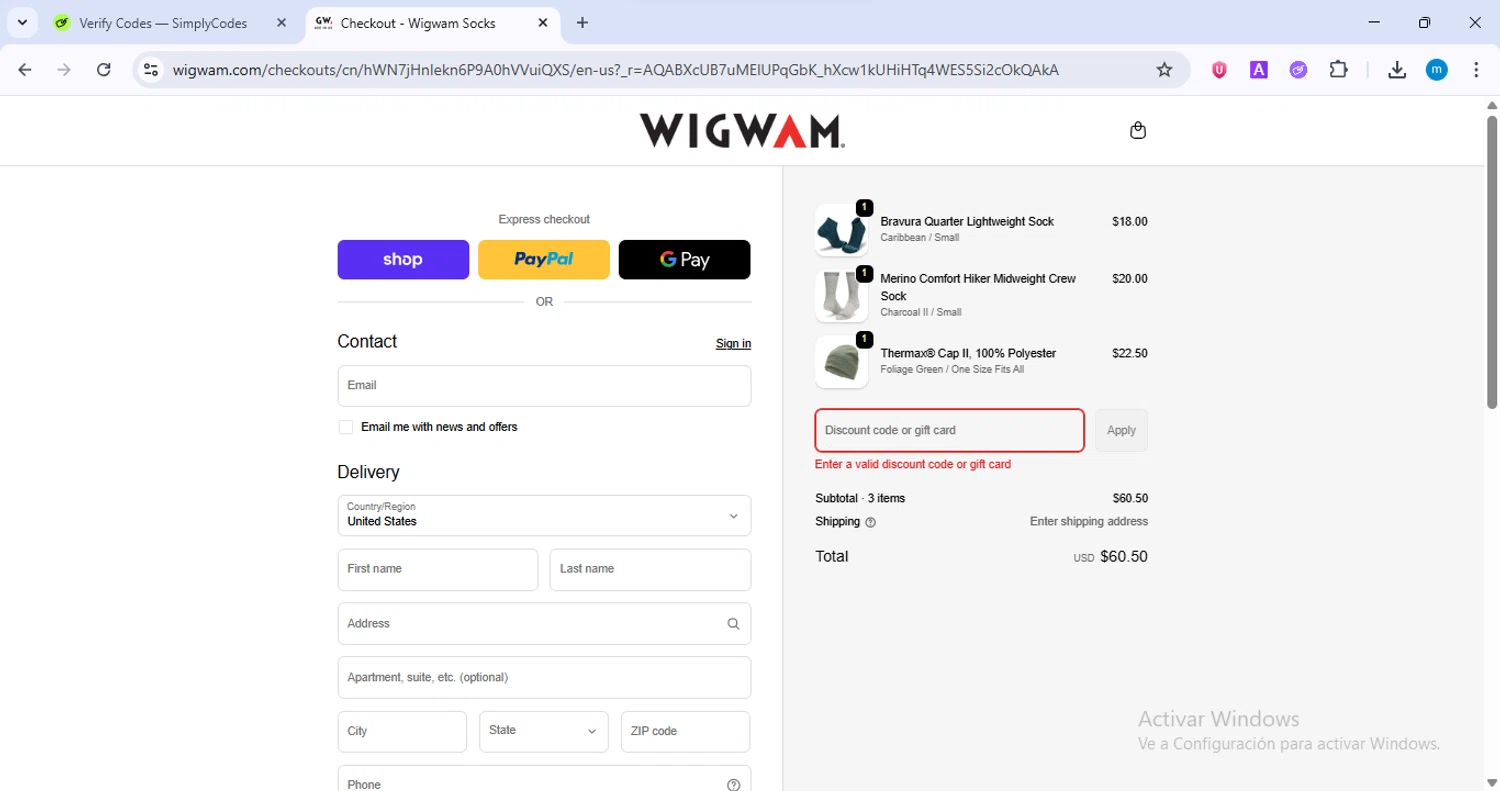The width and height of the screenshot is (1500, 791).
Task: Click the 'Charcoal II / Small' variant text
Action: coord(921,313)
